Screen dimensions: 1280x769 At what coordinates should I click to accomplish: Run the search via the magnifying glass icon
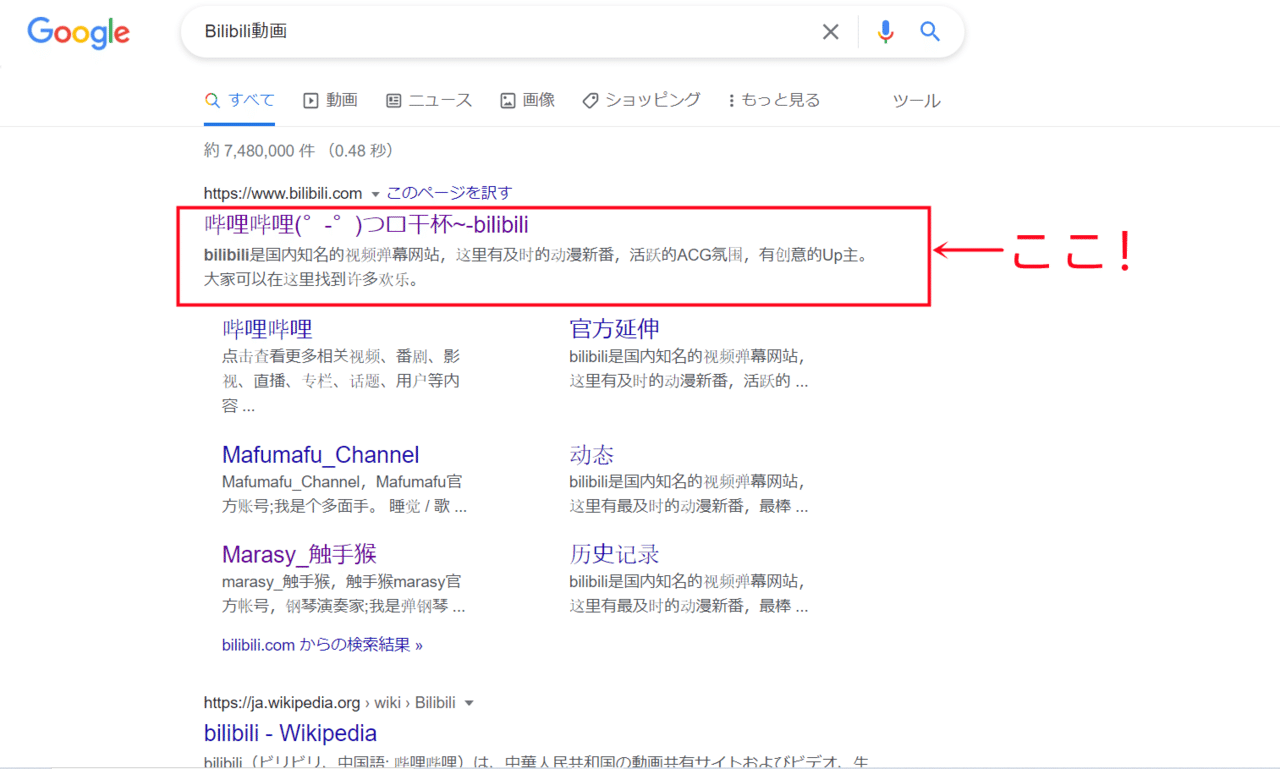pyautogui.click(x=929, y=31)
